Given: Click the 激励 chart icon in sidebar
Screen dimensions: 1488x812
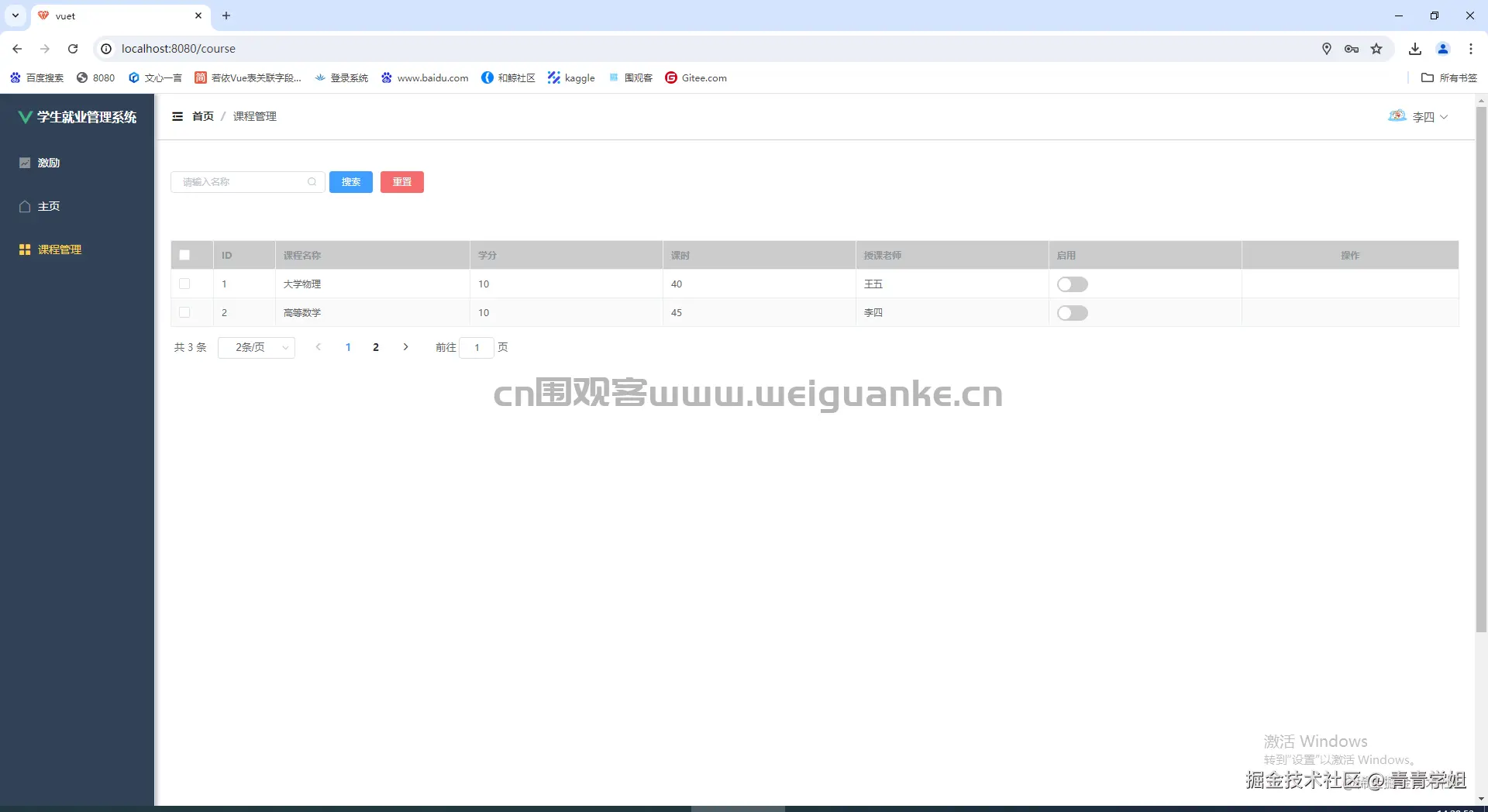Looking at the screenshot, I should 25,163.
